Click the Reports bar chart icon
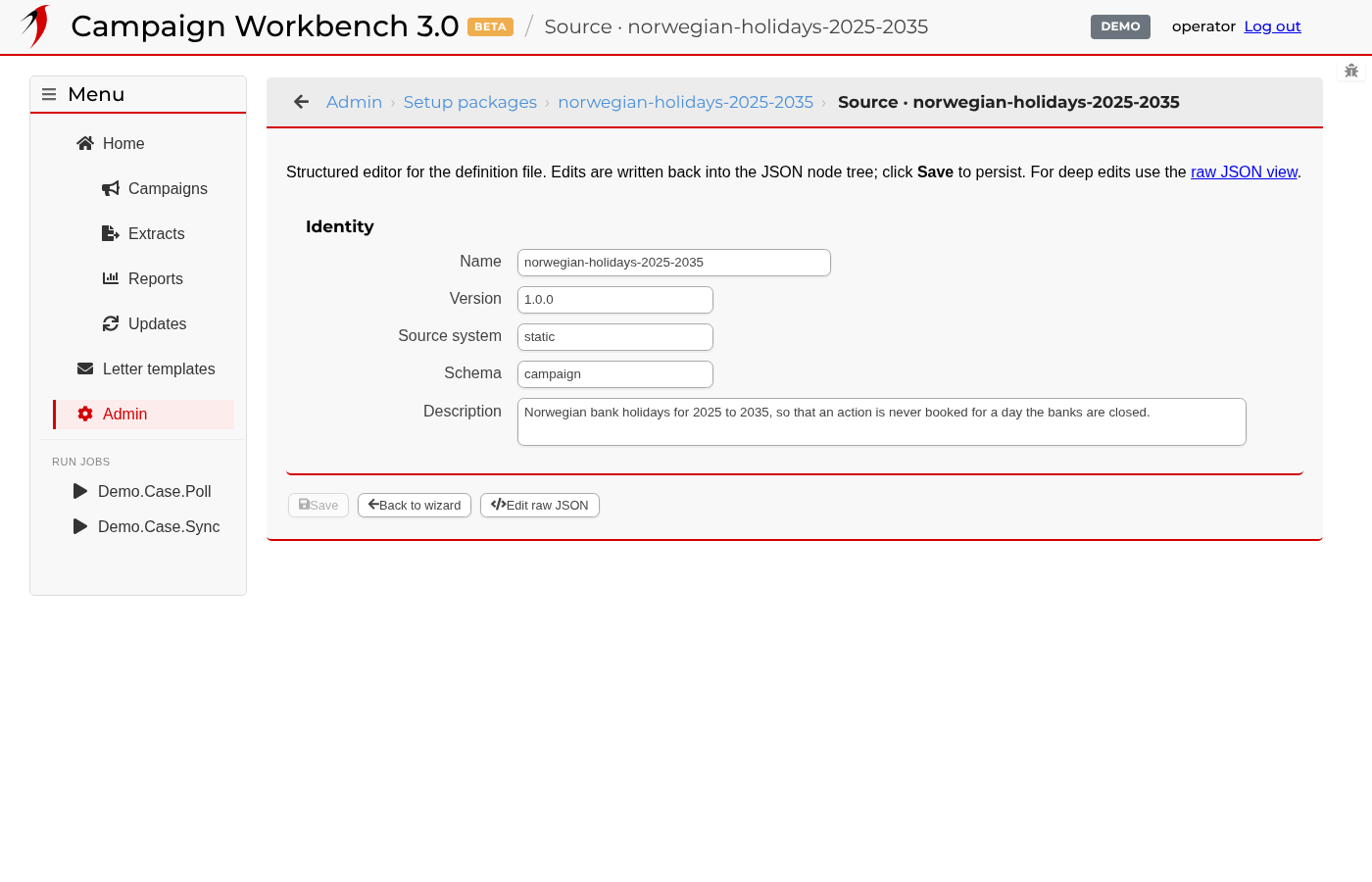This screenshot has height=882, width=1372. point(111,278)
